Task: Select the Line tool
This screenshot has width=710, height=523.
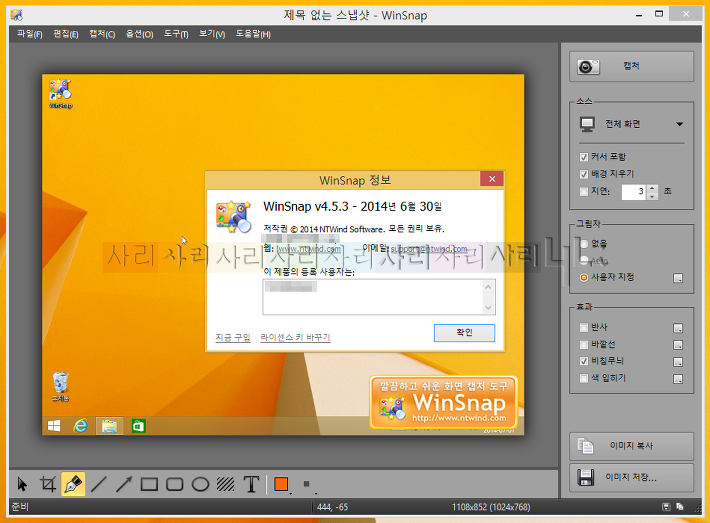Action: pos(98,484)
